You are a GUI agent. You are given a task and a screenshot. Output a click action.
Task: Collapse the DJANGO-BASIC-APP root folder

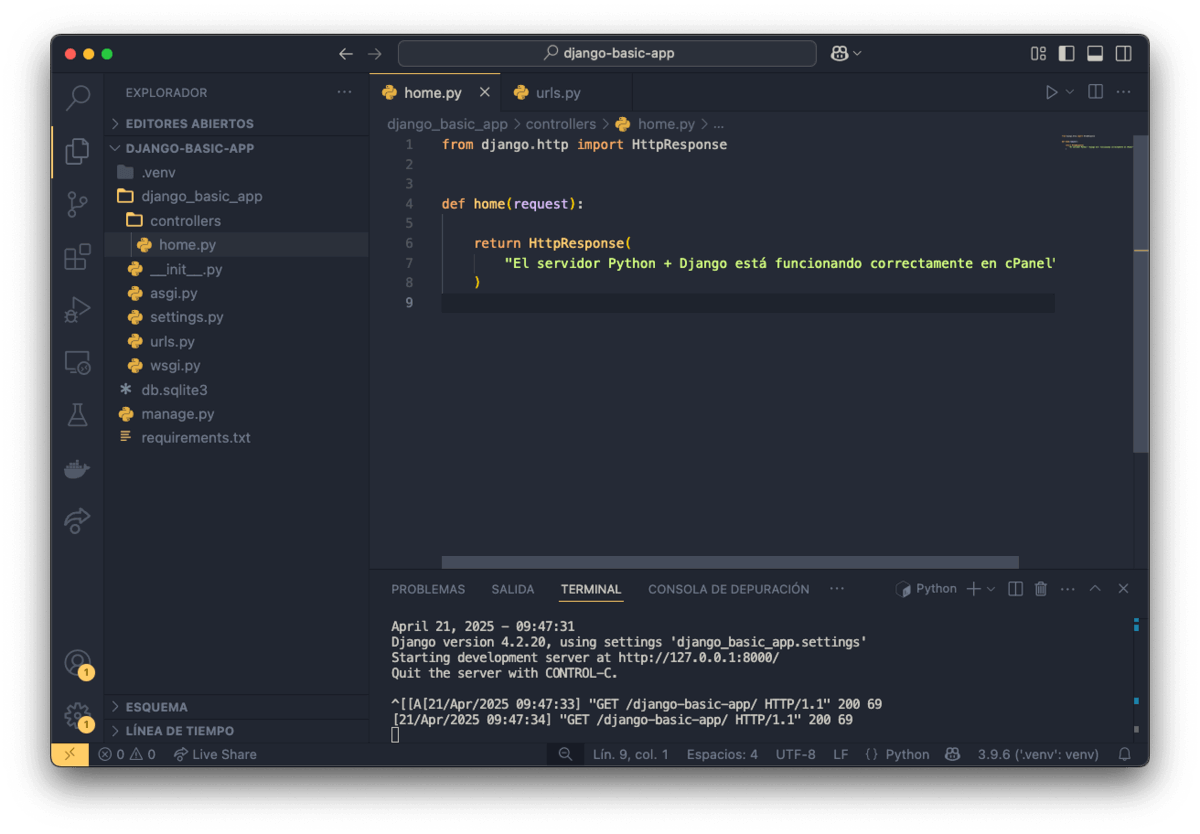pos(236,148)
